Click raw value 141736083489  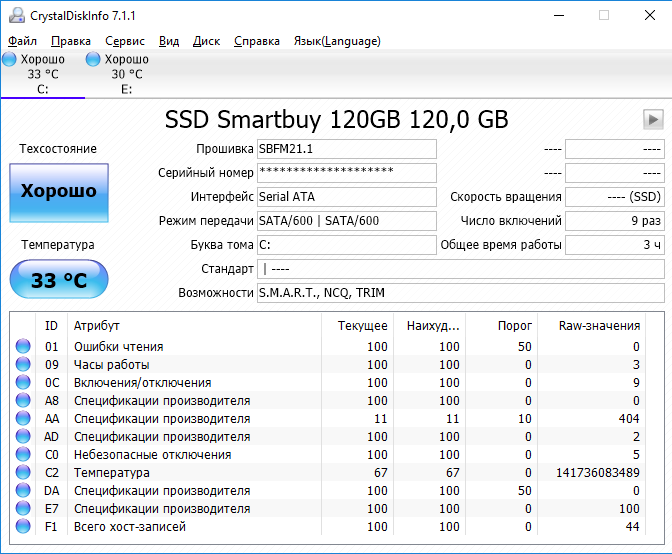[597, 473]
